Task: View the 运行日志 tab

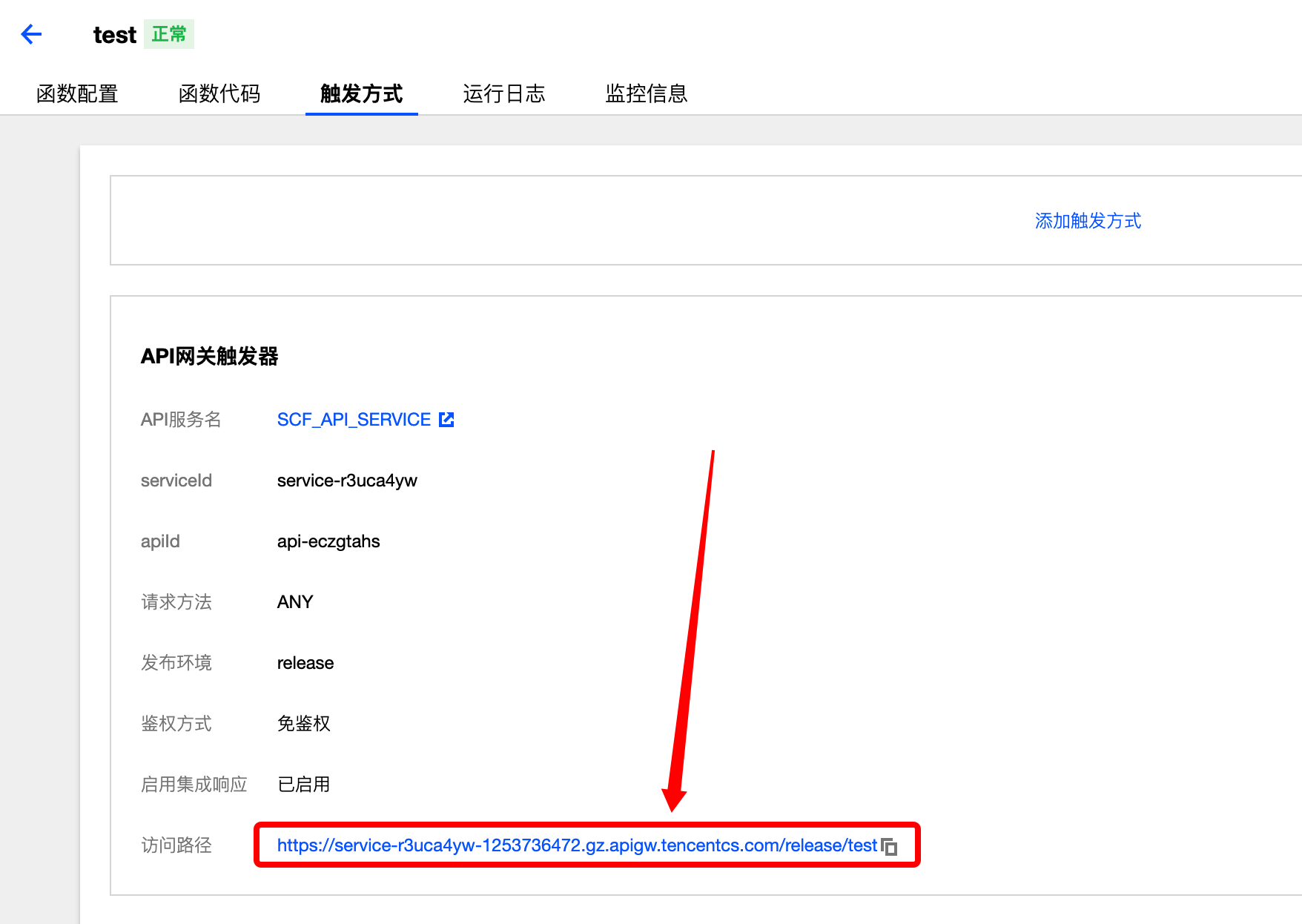Action: click(504, 93)
